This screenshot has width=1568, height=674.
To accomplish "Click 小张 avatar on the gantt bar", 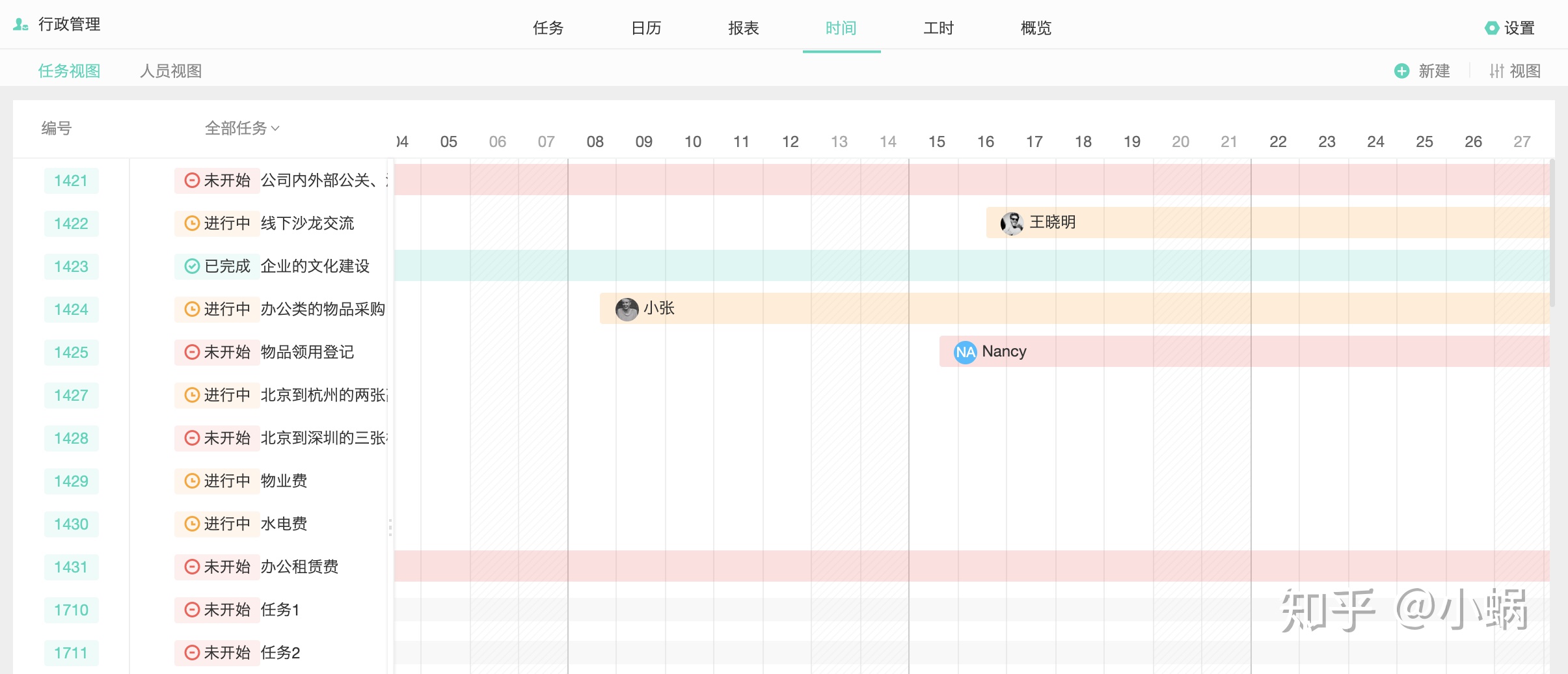I will (x=627, y=309).
